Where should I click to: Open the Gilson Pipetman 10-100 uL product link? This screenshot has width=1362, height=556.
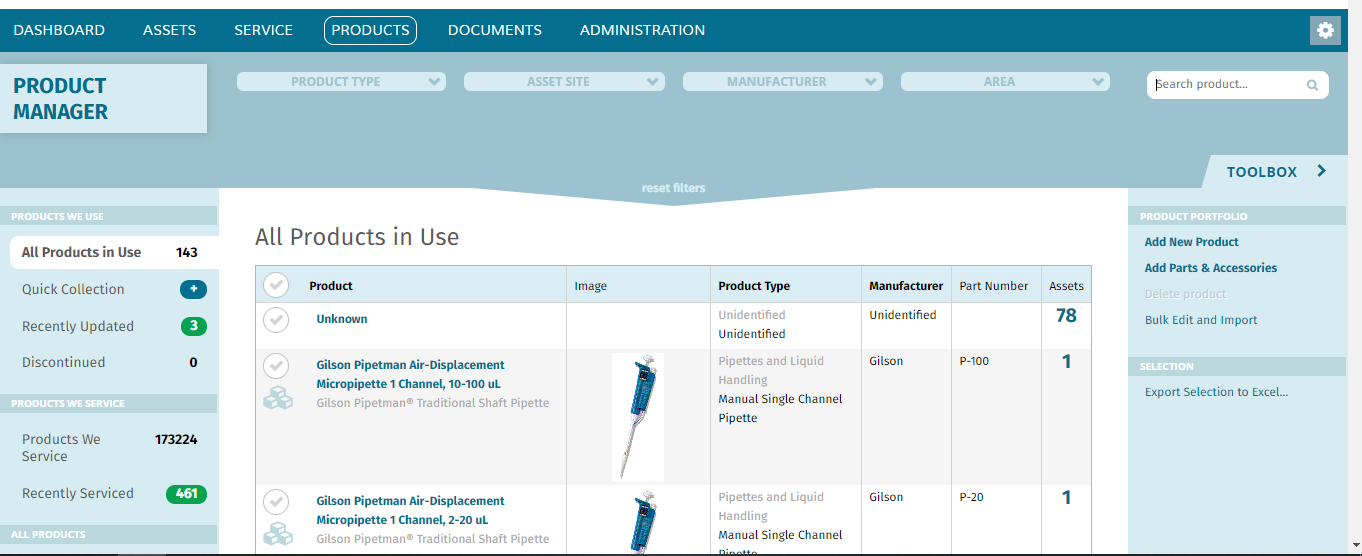click(x=410, y=374)
